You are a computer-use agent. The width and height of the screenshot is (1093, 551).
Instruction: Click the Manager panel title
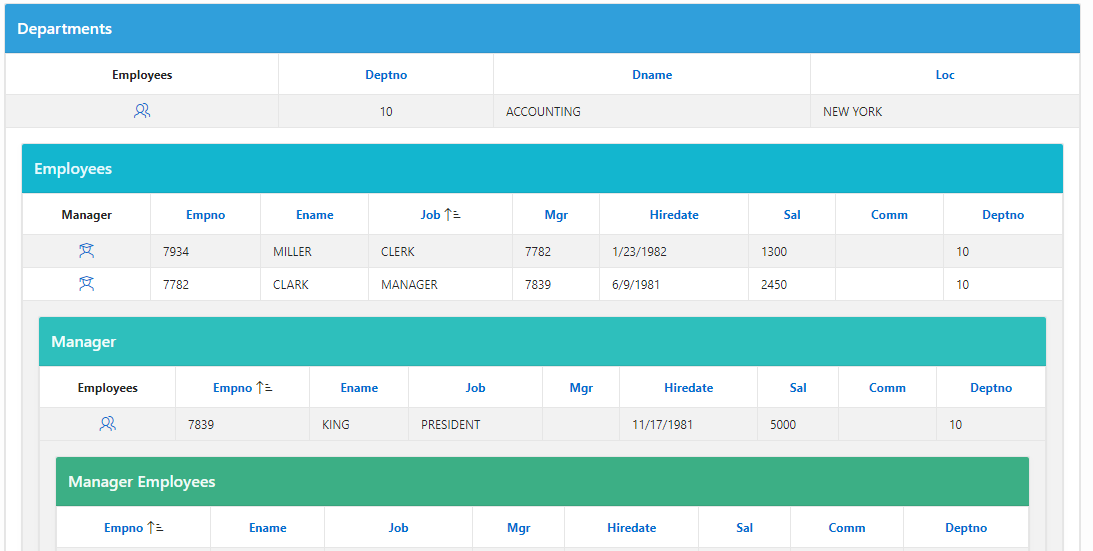pyautogui.click(x=84, y=342)
